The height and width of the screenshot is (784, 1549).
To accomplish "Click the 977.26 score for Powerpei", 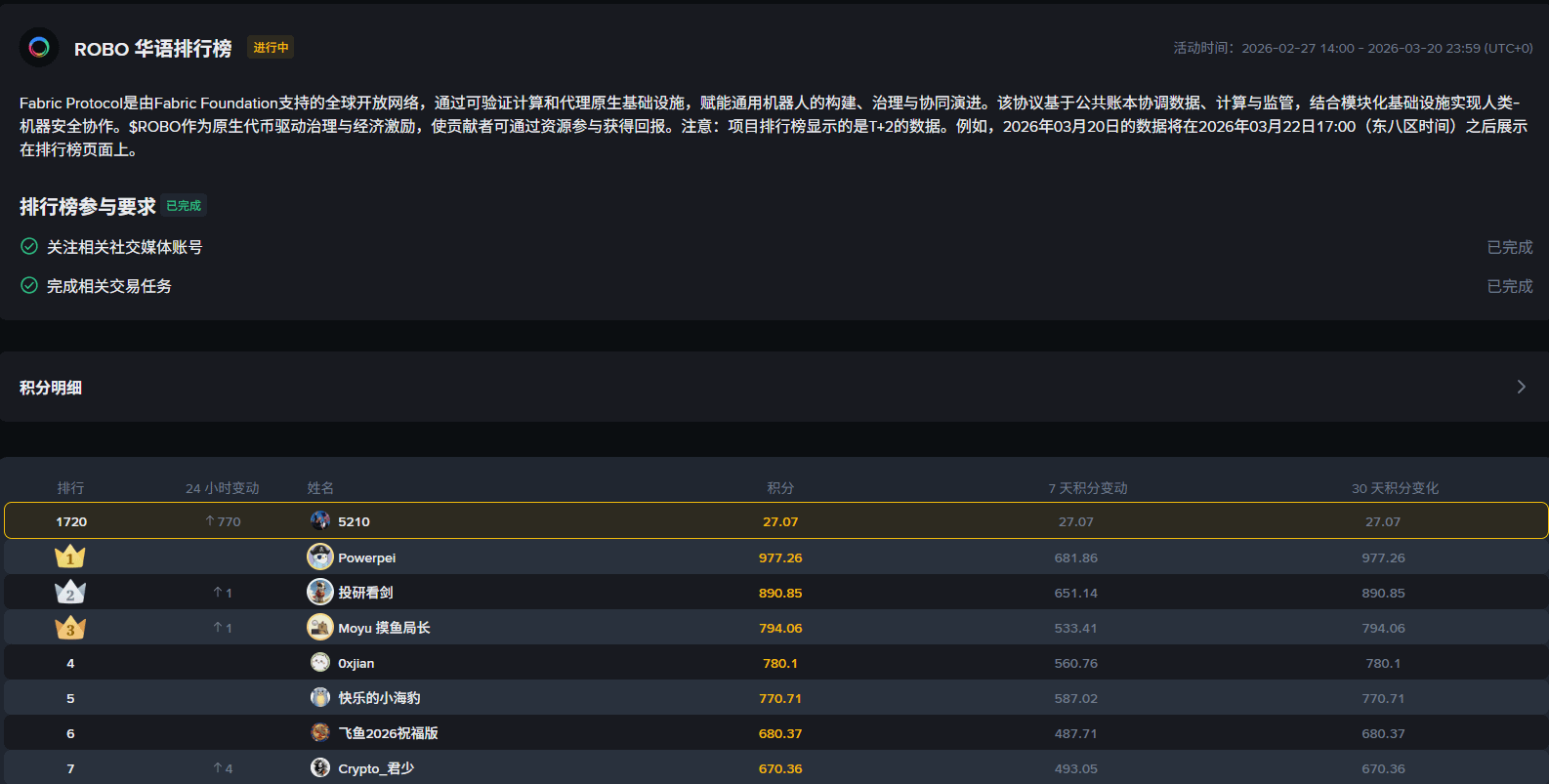I will (x=780, y=557).
